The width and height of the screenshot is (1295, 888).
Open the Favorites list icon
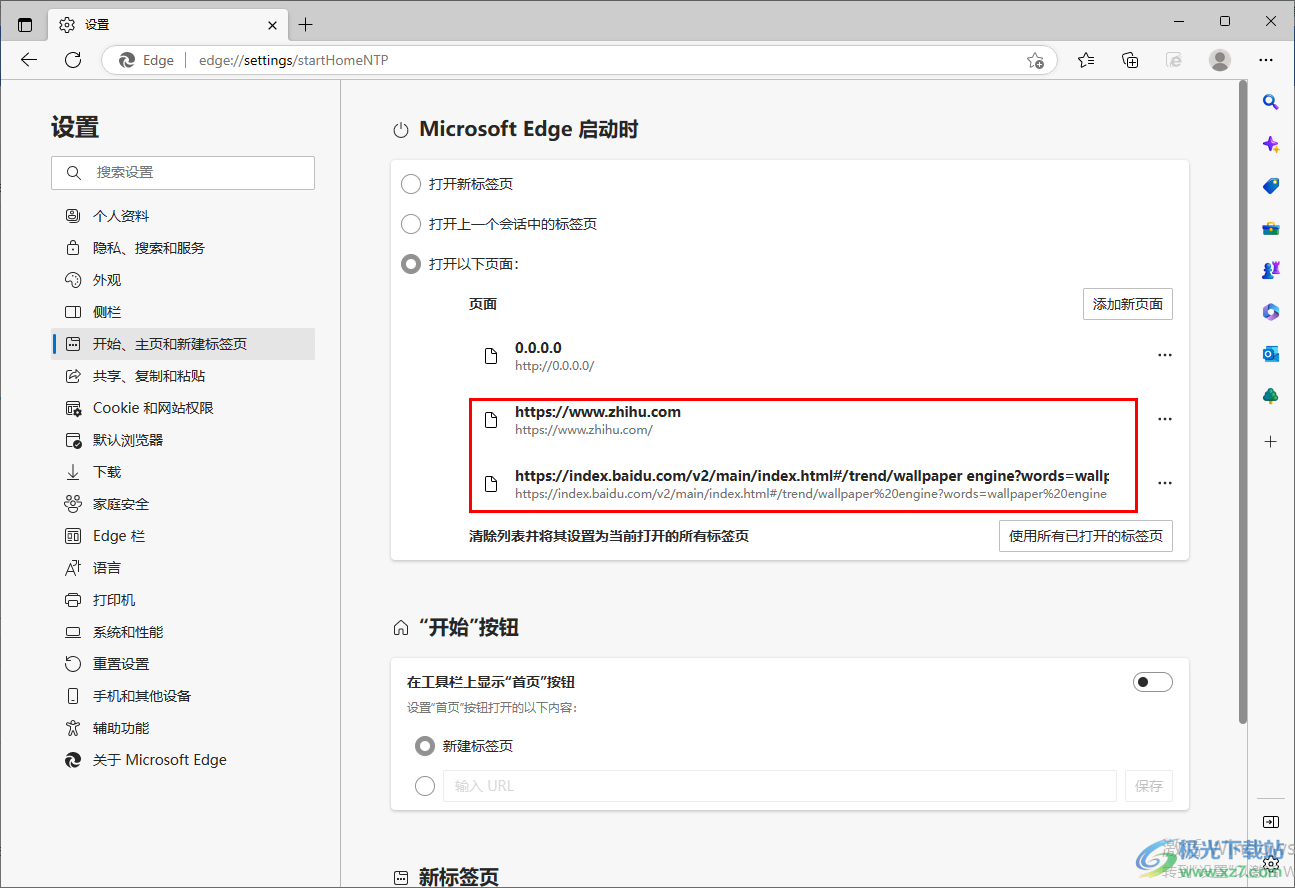tap(1086, 60)
